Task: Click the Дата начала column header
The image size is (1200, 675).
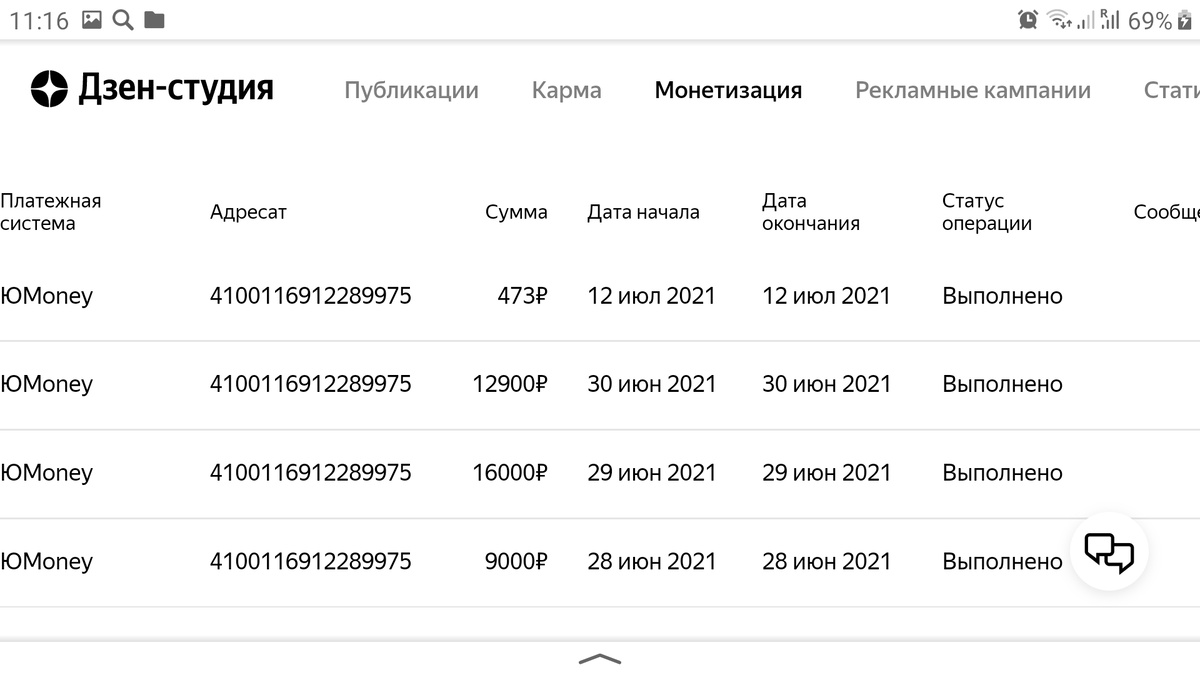Action: pos(643,212)
